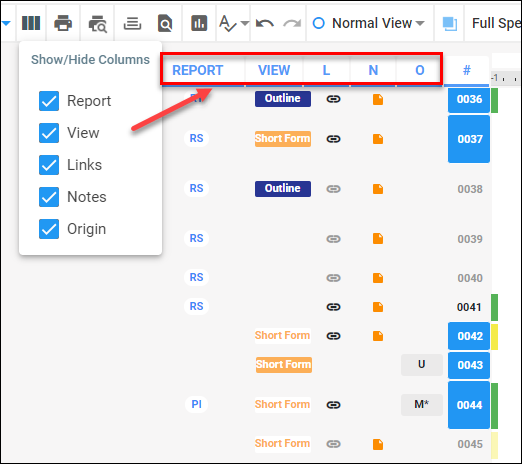
Task: Click the undo arrow
Action: coord(265,23)
